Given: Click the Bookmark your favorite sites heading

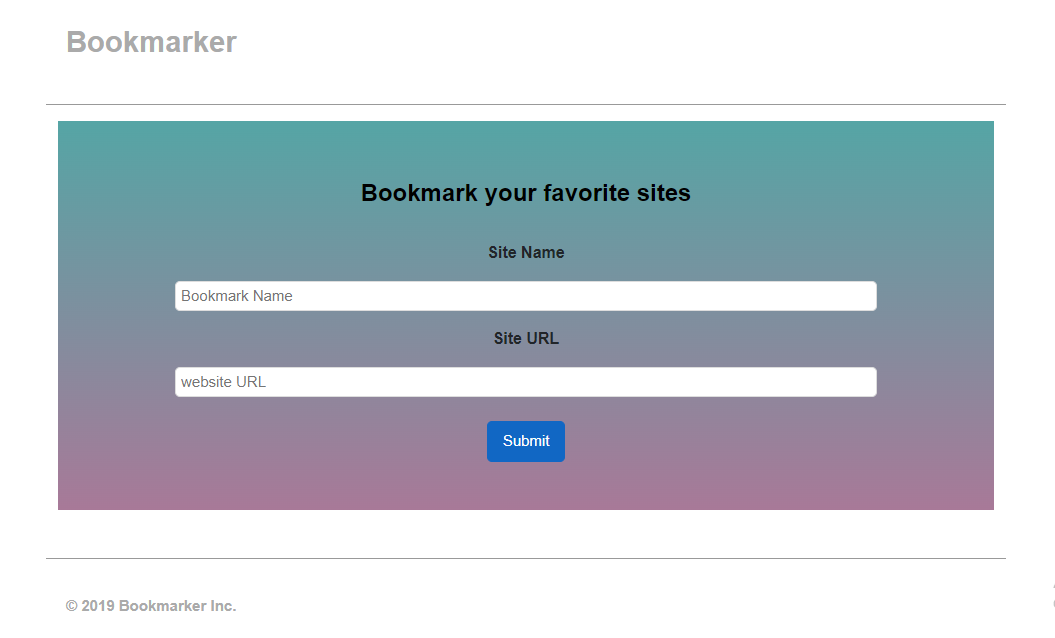Looking at the screenshot, I should point(525,192).
